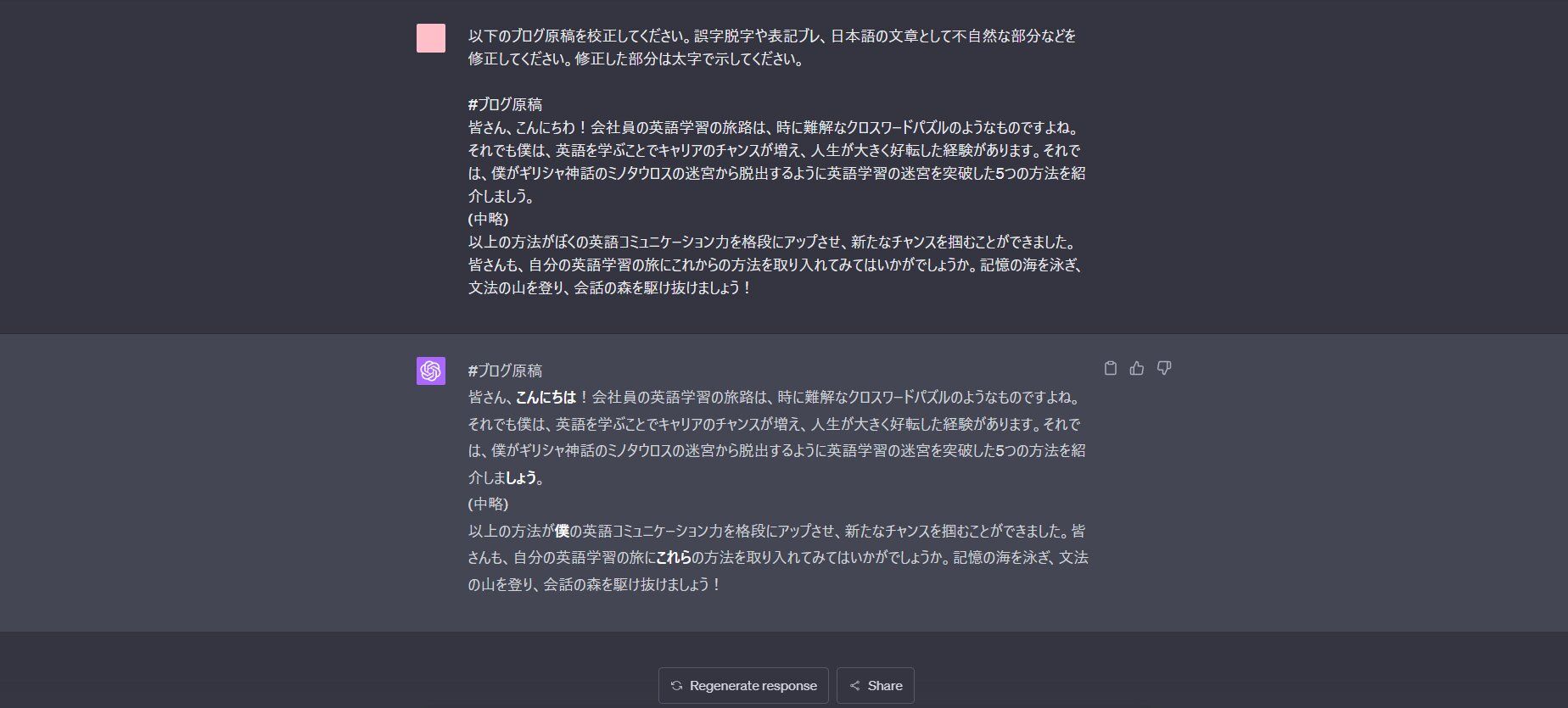1568x708 pixels.
Task: Click the bold これら correction
Action: coord(674,558)
